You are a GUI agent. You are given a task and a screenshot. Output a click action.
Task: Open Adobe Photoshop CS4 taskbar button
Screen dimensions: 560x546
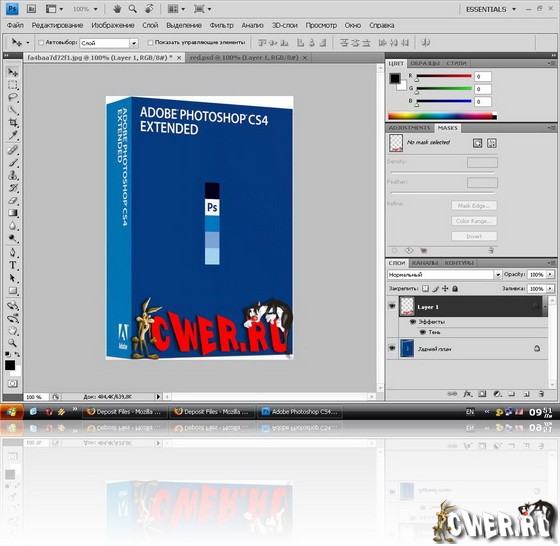click(x=300, y=412)
